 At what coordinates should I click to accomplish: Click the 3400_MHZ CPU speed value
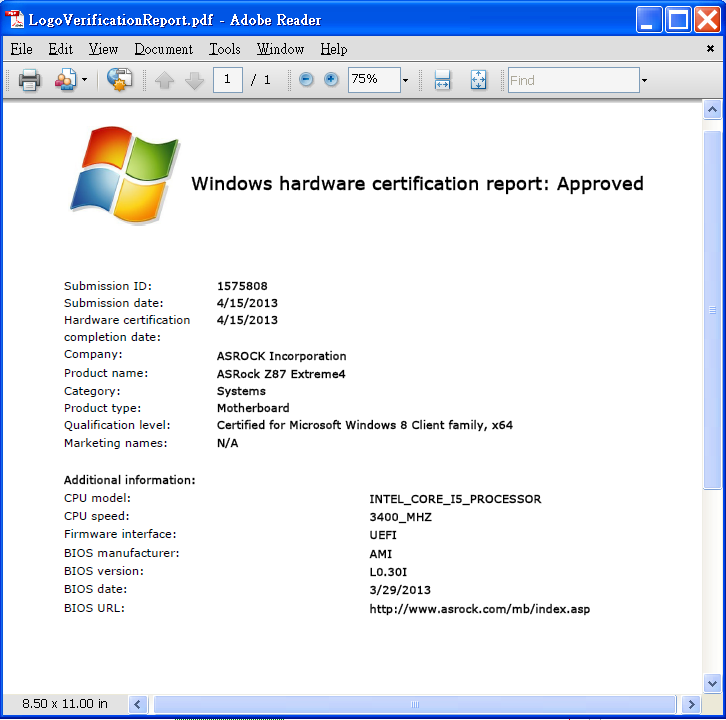click(401, 517)
